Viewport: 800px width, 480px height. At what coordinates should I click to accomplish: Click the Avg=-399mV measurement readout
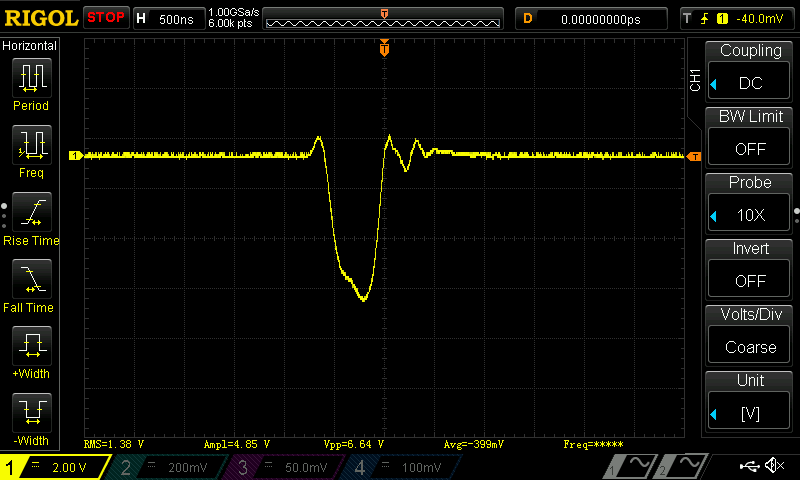point(473,444)
